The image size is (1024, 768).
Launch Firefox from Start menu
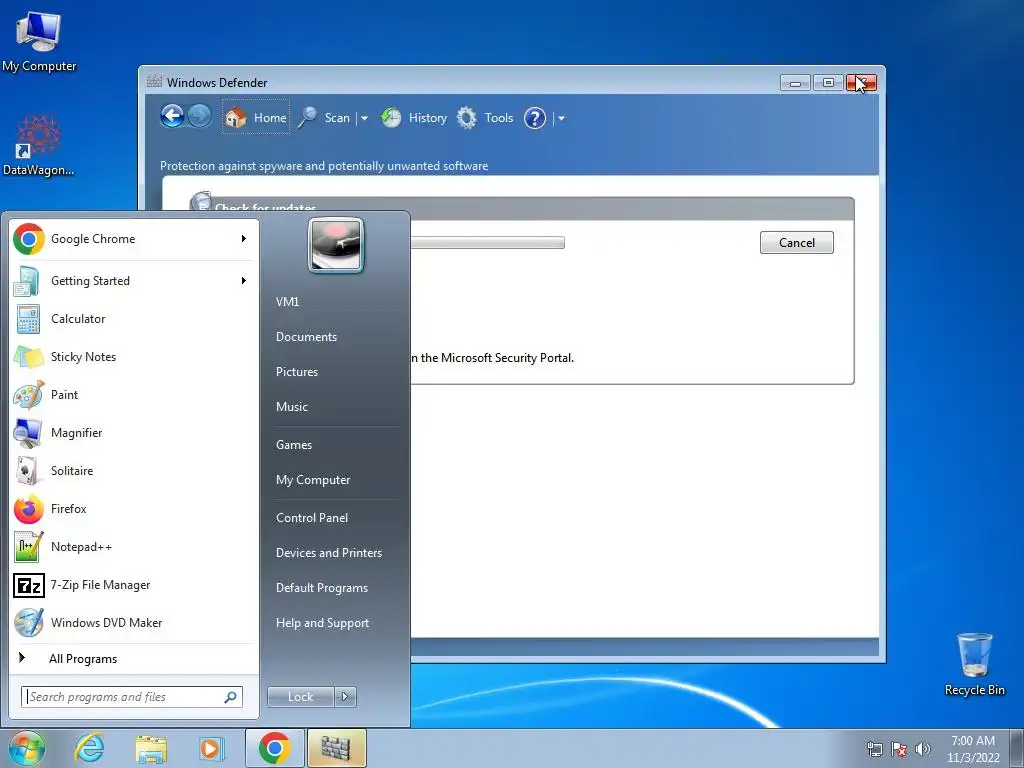[133, 509]
